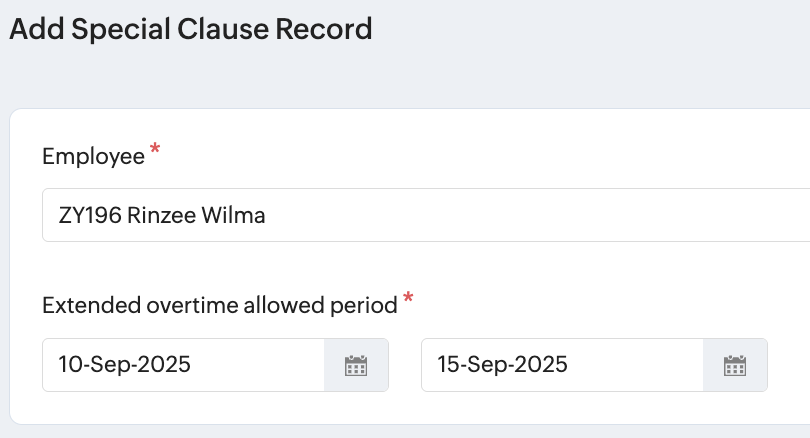This screenshot has width=810, height=438.
Task: Click the red asterisk beside overtime period
Action: [408, 300]
